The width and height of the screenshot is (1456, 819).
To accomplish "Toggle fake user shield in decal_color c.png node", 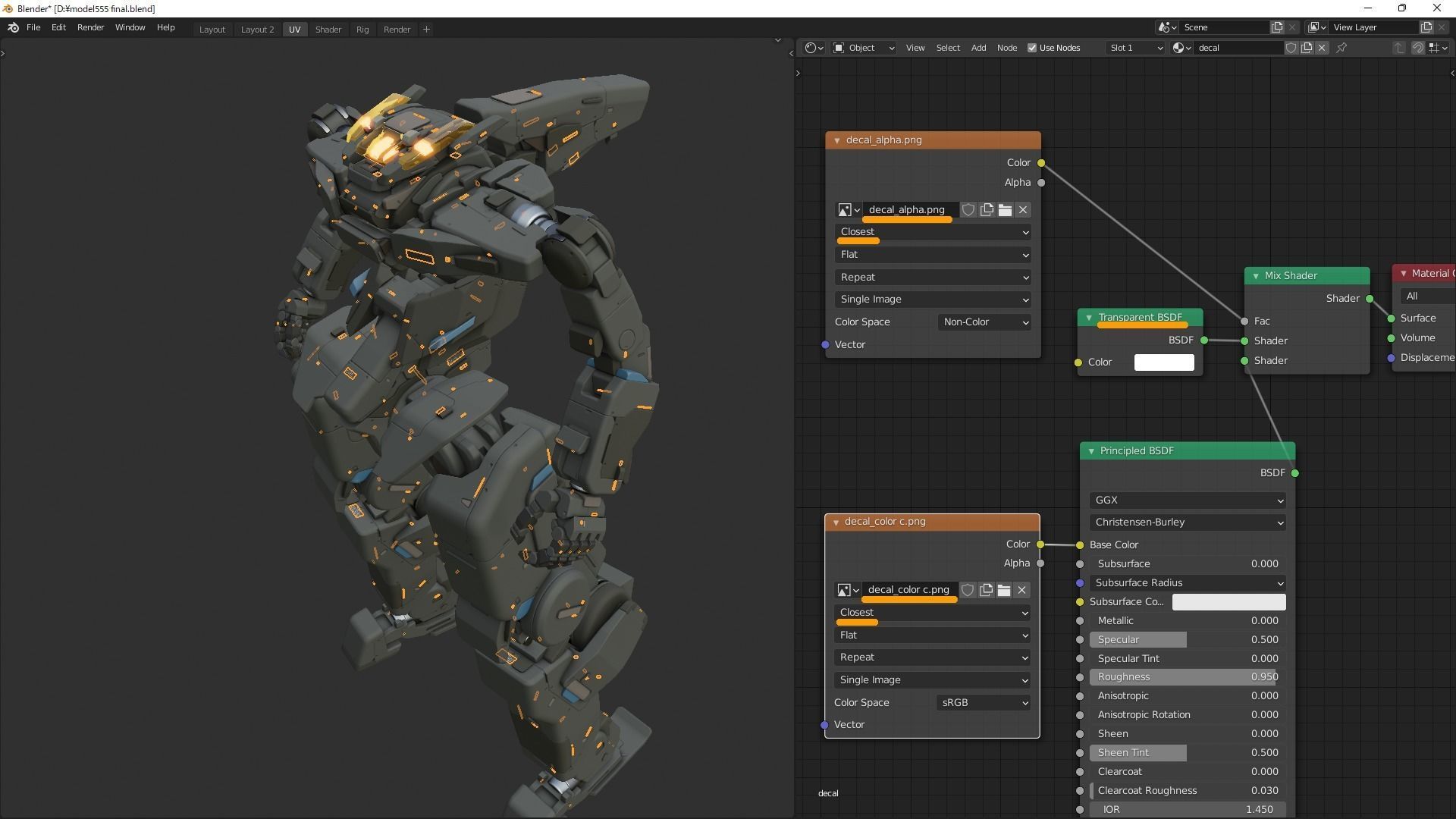I will [x=968, y=590].
